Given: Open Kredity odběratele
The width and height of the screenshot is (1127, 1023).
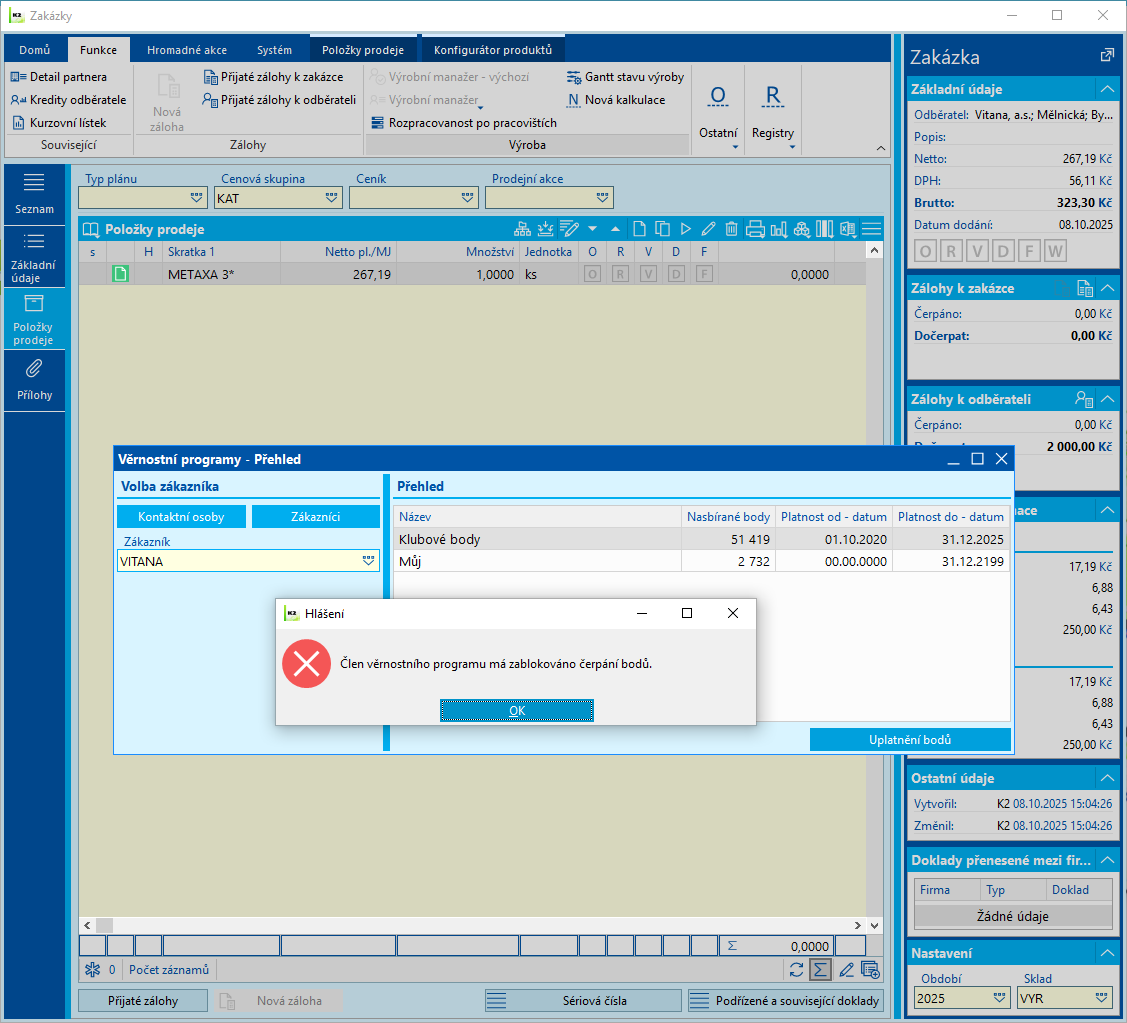Looking at the screenshot, I should pyautogui.click(x=68, y=100).
